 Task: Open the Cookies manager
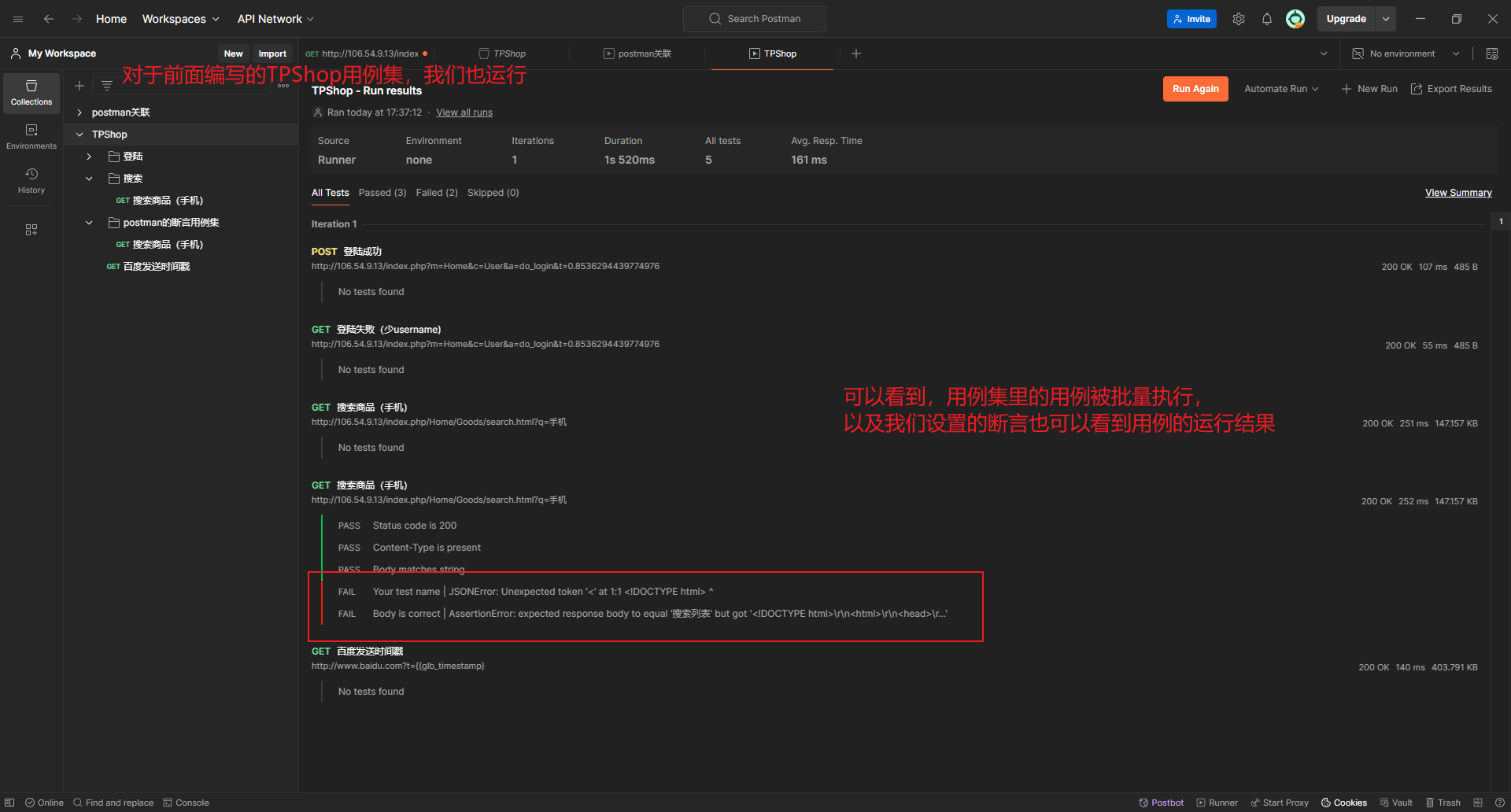[1344, 803]
